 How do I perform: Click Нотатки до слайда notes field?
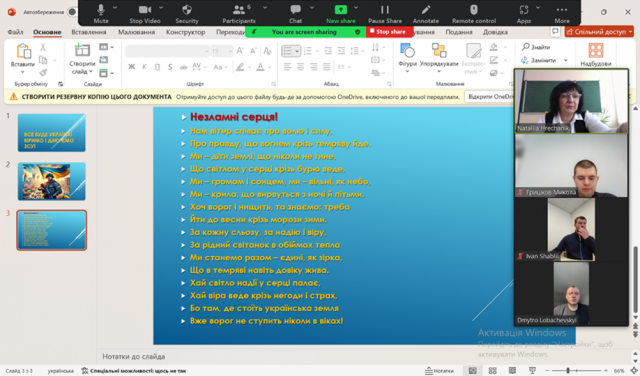coord(133,356)
